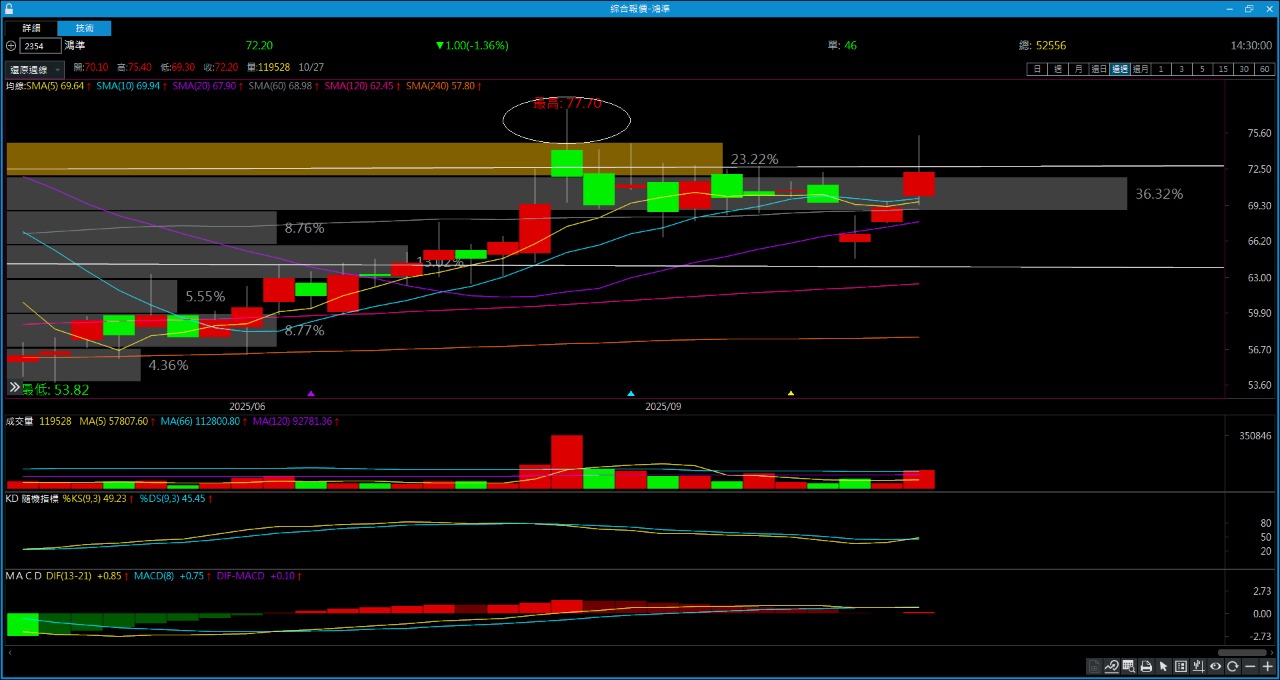
Task: Click the cyan triangle timeline marker
Action: (630, 394)
